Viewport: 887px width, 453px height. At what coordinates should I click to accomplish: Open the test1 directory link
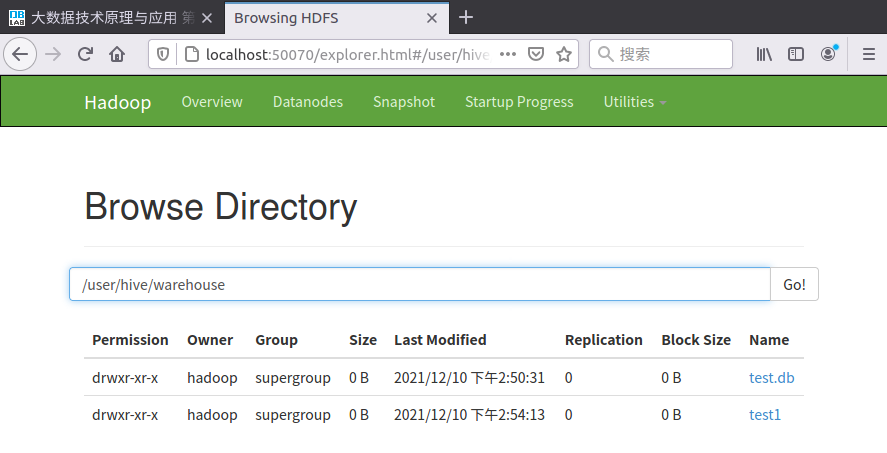(765, 414)
